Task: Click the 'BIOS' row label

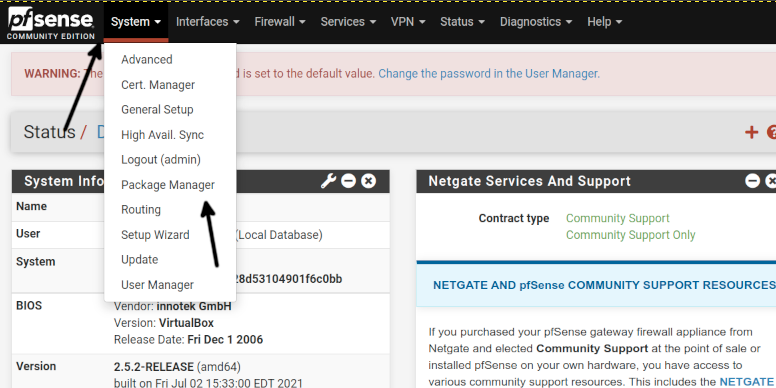Action: (x=29, y=306)
